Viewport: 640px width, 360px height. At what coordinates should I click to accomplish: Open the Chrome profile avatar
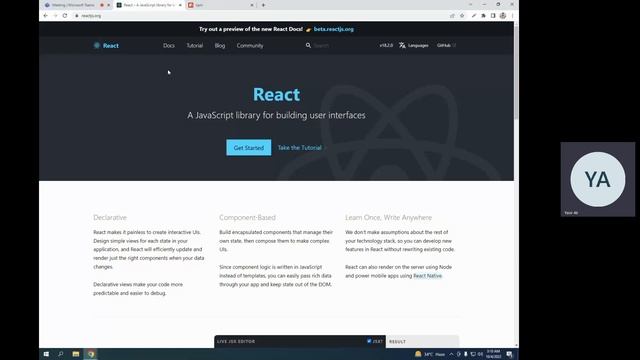coord(503,16)
